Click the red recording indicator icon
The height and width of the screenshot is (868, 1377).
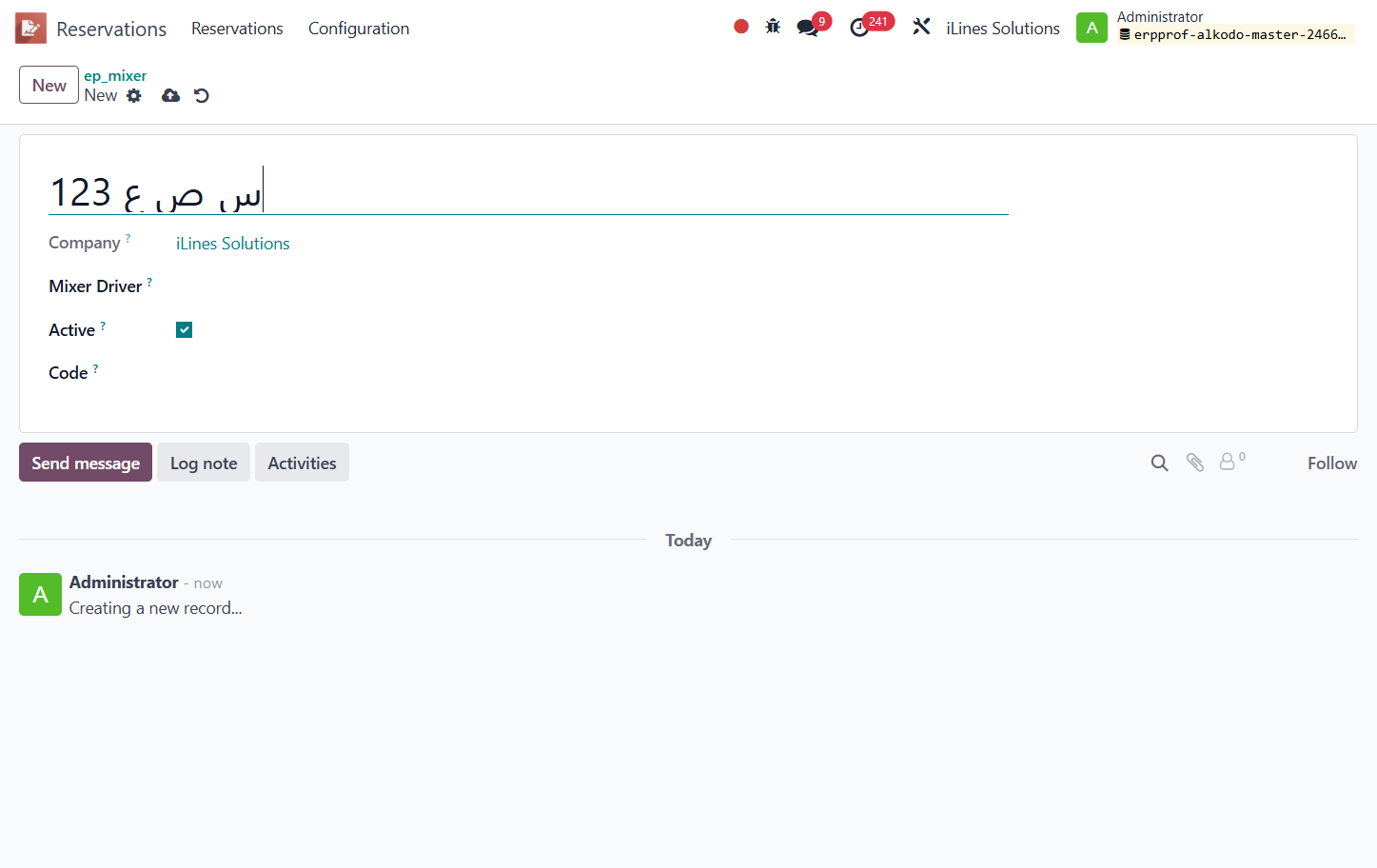(741, 27)
